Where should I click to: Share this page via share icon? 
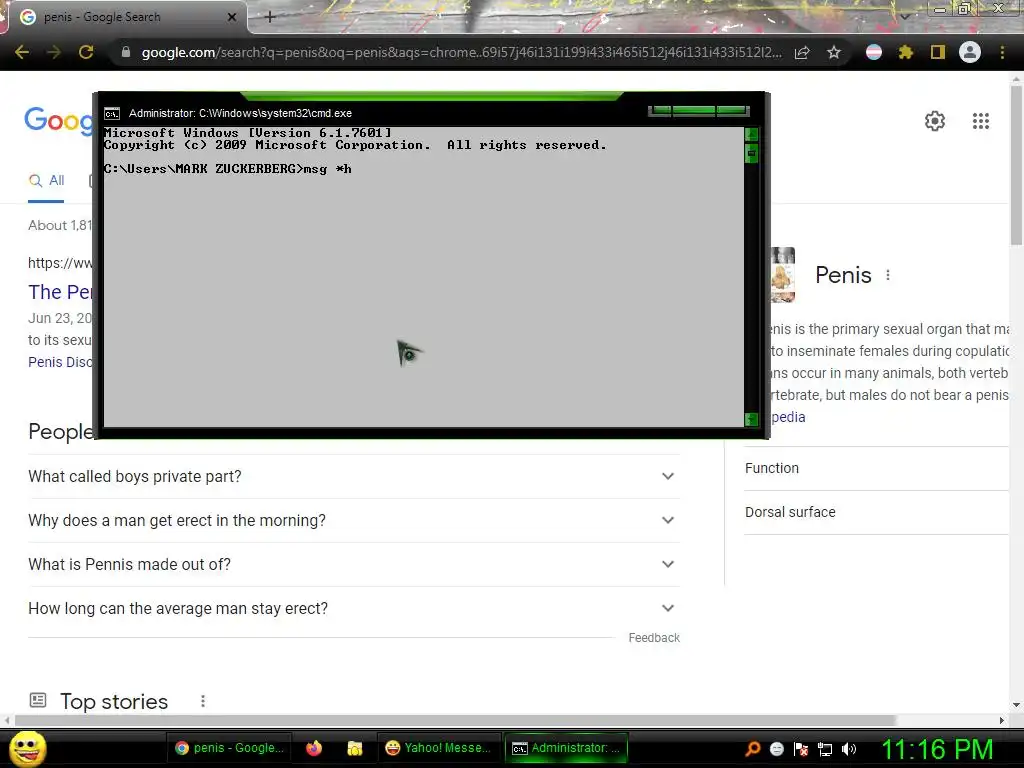pos(802,52)
